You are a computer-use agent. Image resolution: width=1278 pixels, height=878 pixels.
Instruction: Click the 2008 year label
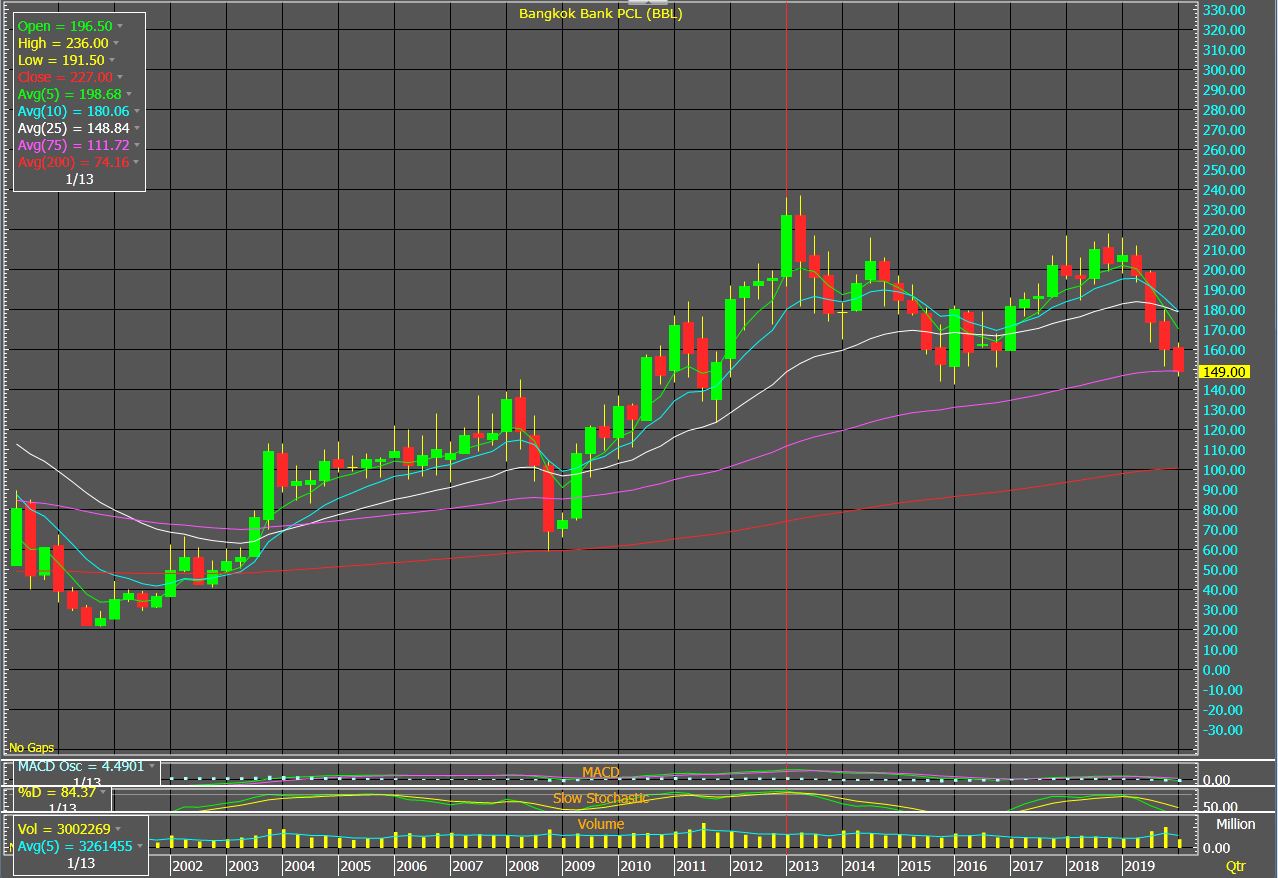point(523,866)
